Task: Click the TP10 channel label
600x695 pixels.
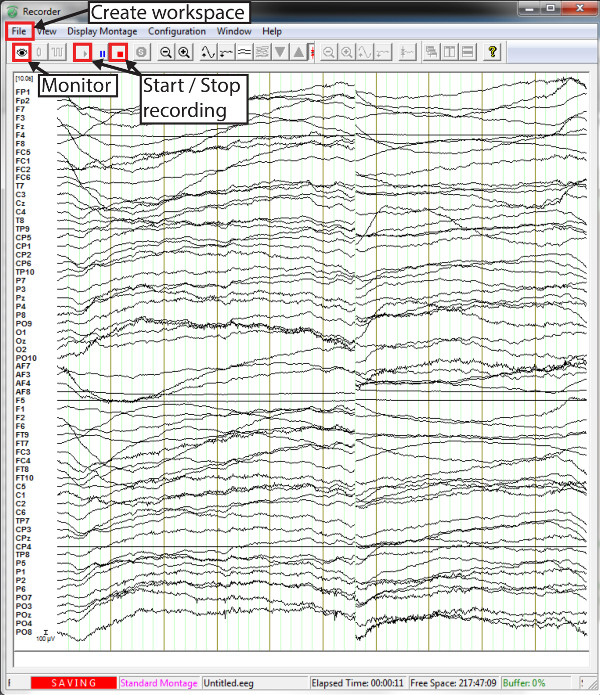Action: point(25,272)
